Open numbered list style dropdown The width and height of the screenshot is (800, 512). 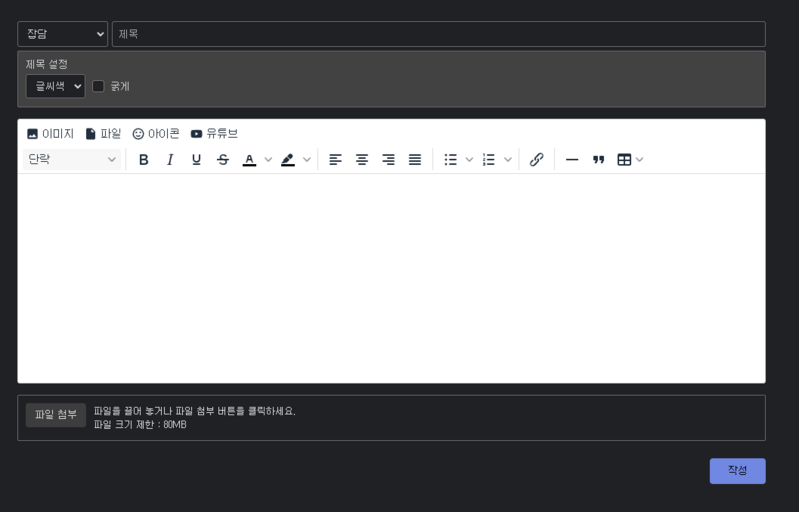point(508,160)
